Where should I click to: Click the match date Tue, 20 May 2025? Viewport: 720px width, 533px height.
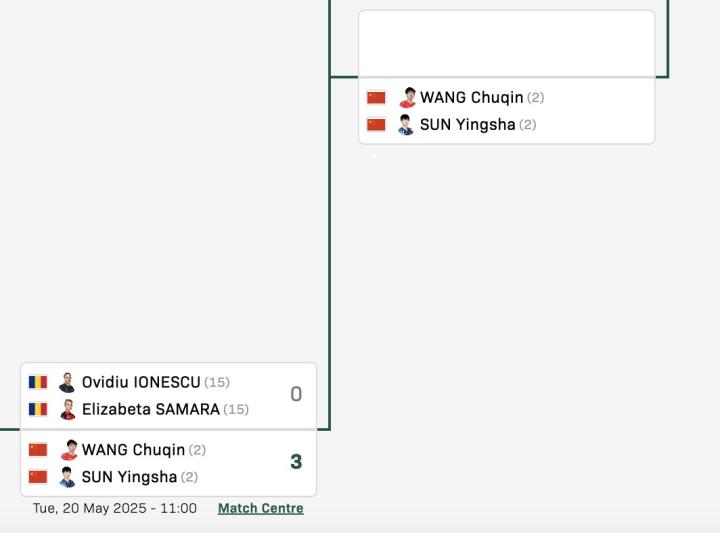point(114,508)
